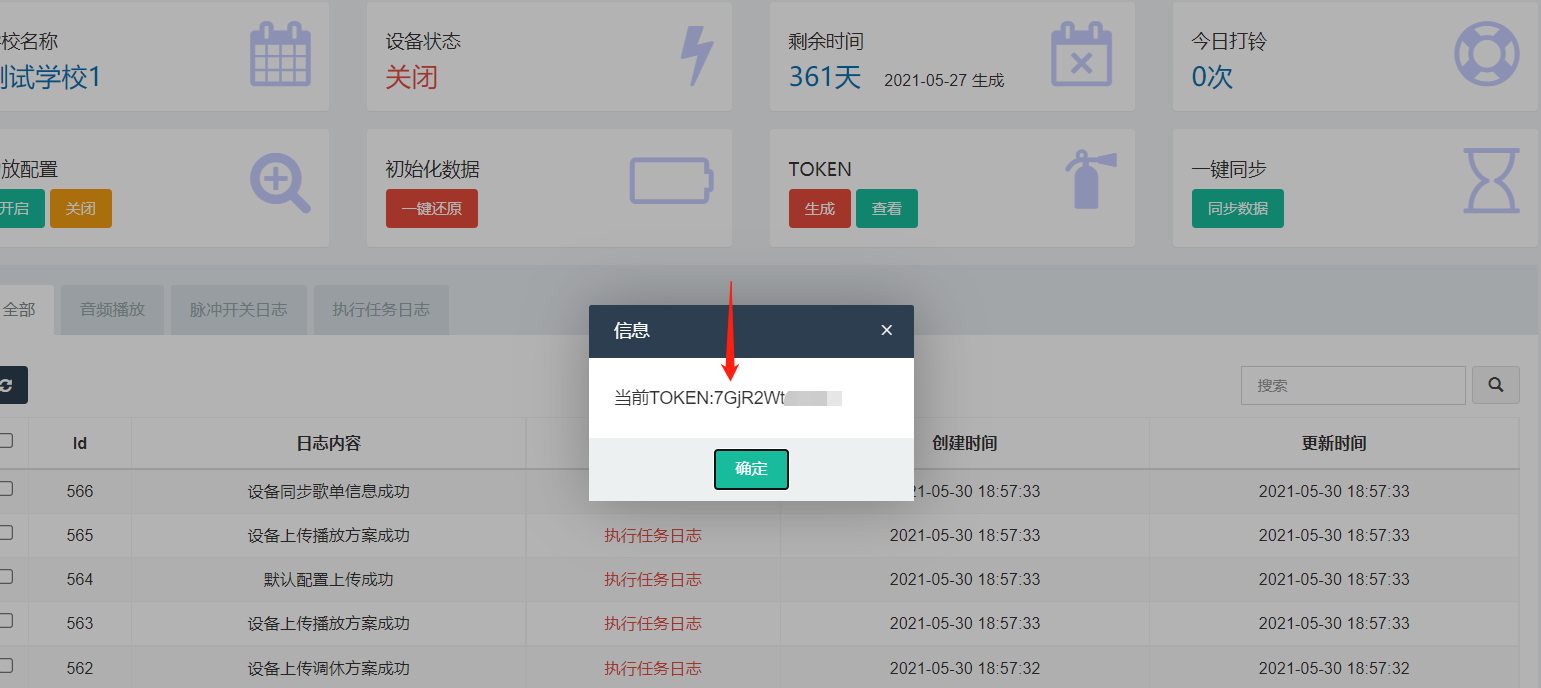Click the red 生成 token button
Viewport: 1541px width, 688px height.
[x=820, y=209]
